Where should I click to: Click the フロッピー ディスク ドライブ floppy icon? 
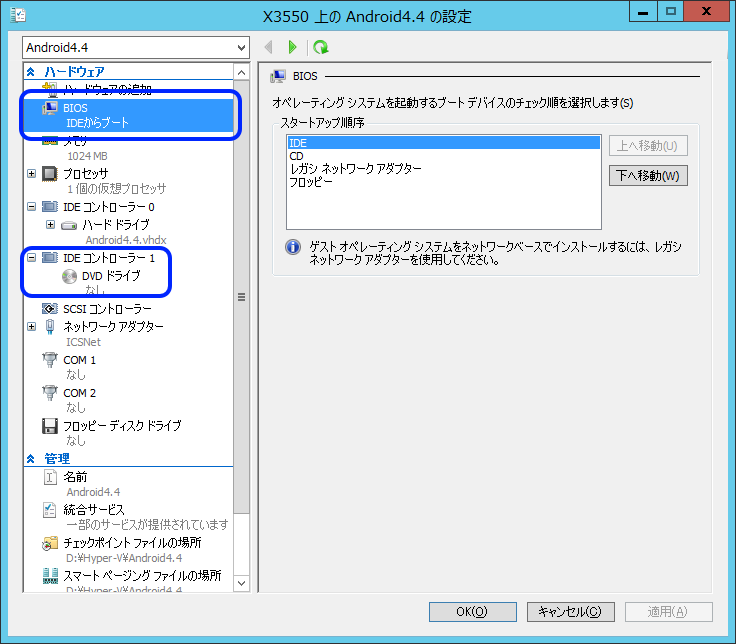coord(50,426)
